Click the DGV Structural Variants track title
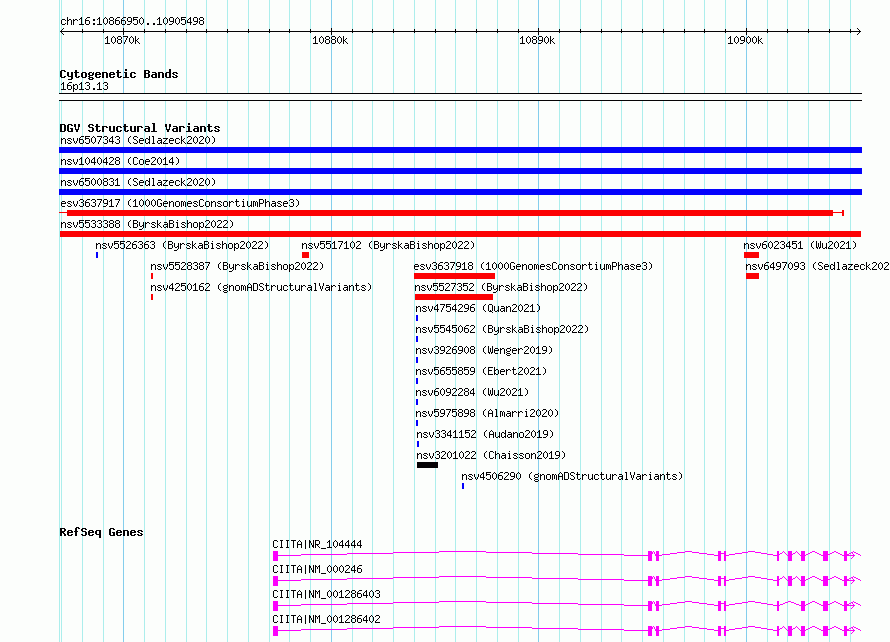Viewport: 890px width, 642px height. 140,128
